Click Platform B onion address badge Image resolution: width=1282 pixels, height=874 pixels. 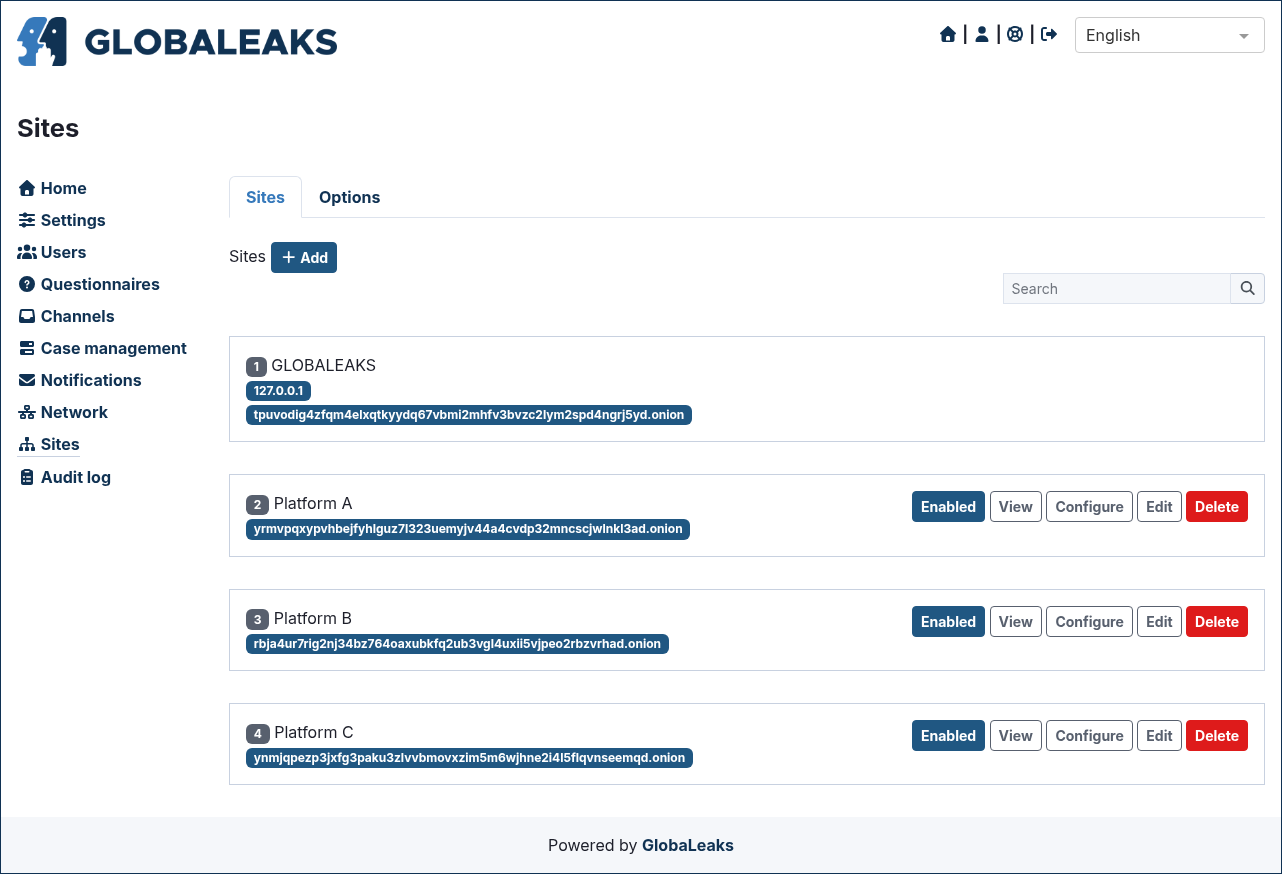pos(457,643)
